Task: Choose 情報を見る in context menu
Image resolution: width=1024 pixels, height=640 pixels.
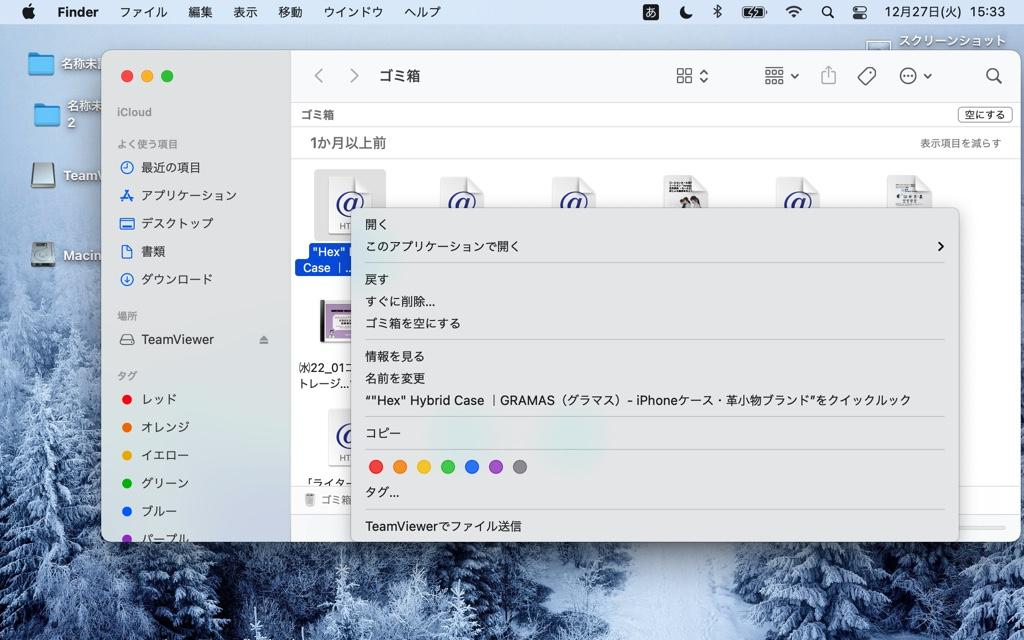Action: click(395, 356)
